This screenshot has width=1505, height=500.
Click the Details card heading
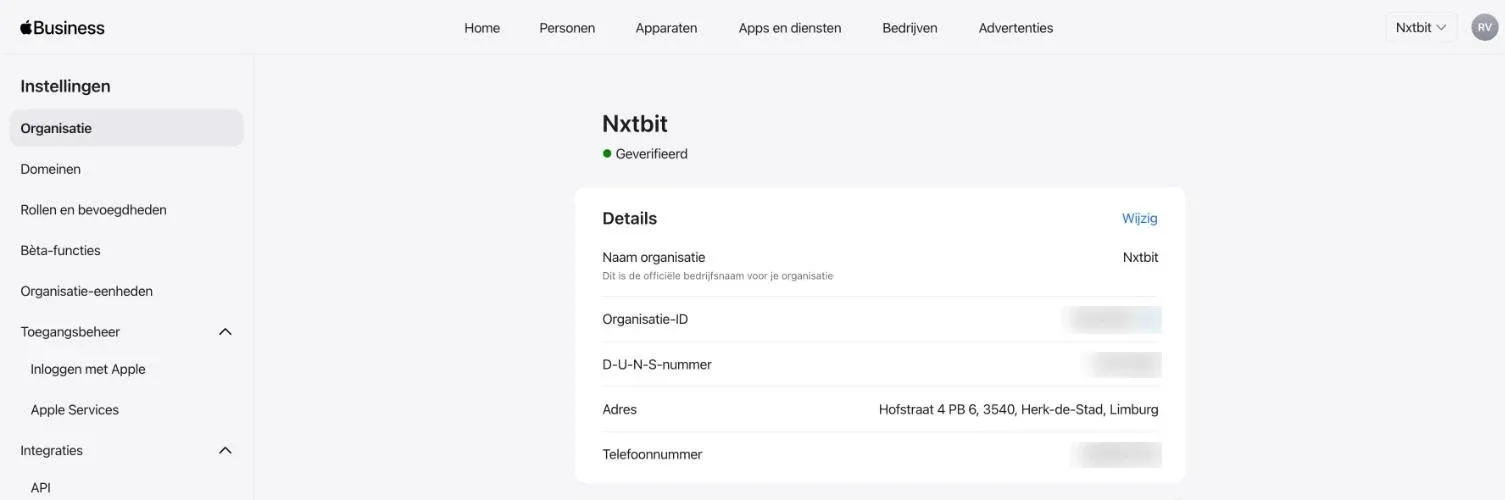[630, 218]
